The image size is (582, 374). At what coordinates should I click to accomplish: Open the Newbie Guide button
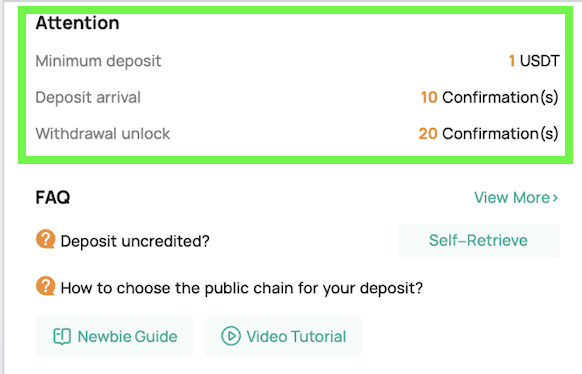click(x=115, y=337)
